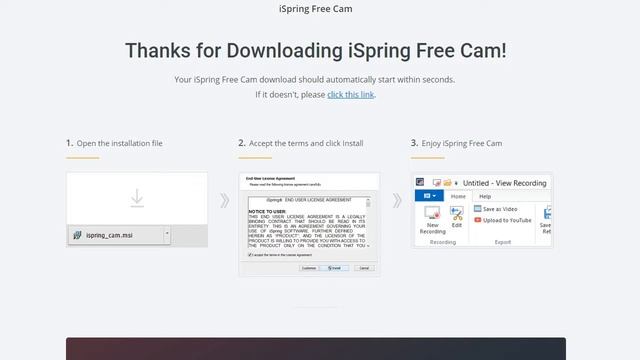Tick the "I accept the terms" checkbox
Screen dimensions: 640x360
click(250, 255)
